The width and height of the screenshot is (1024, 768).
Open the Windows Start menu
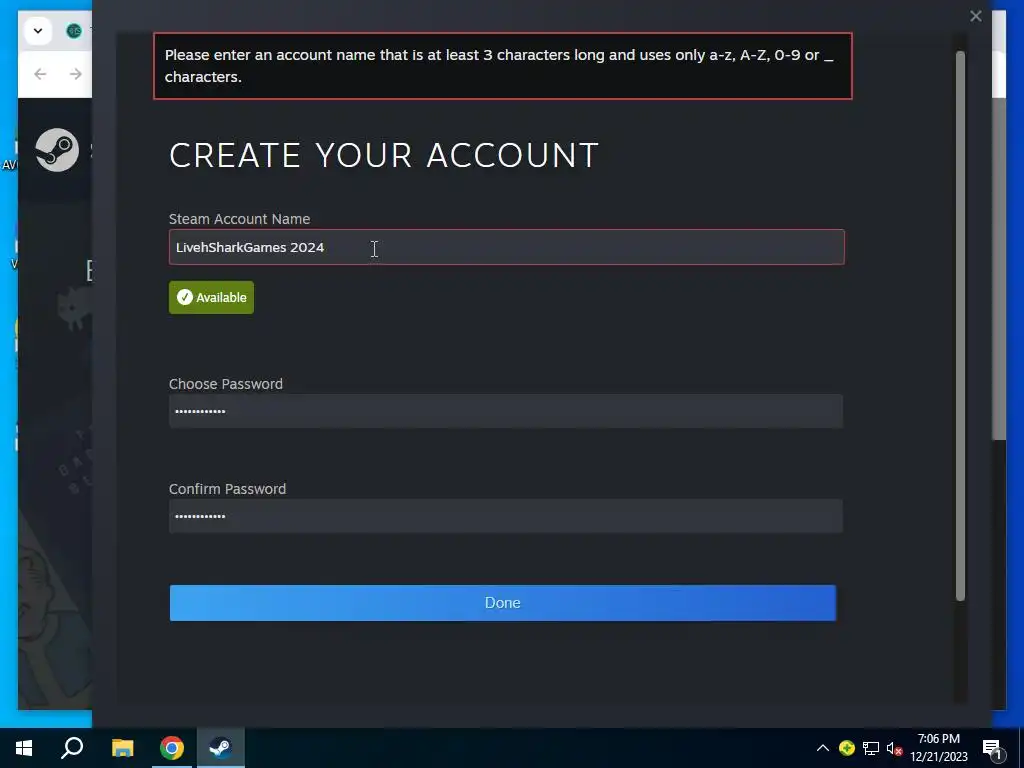point(24,748)
